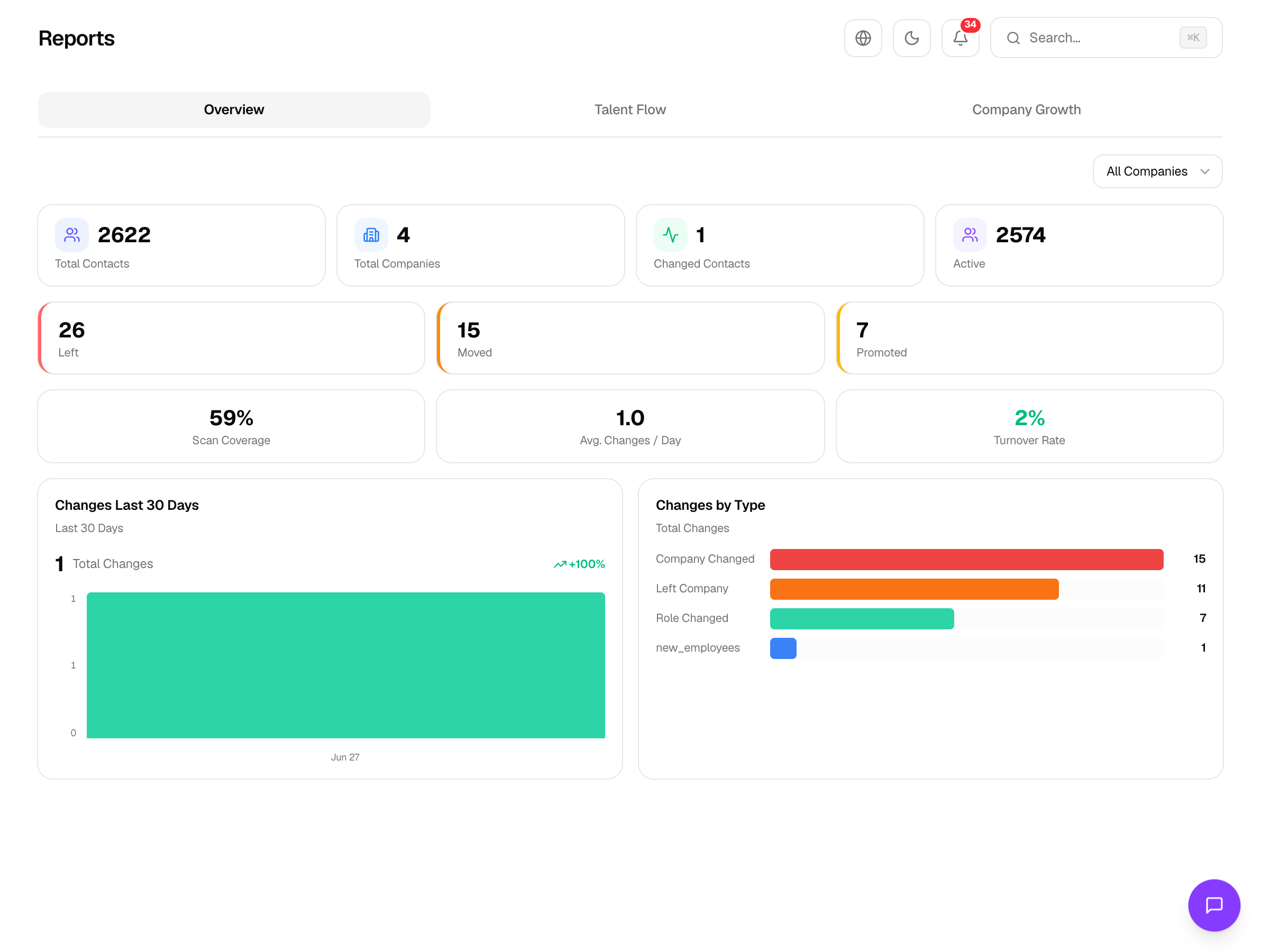Open the language globe icon button
1261x952 pixels.
pyautogui.click(x=863, y=38)
